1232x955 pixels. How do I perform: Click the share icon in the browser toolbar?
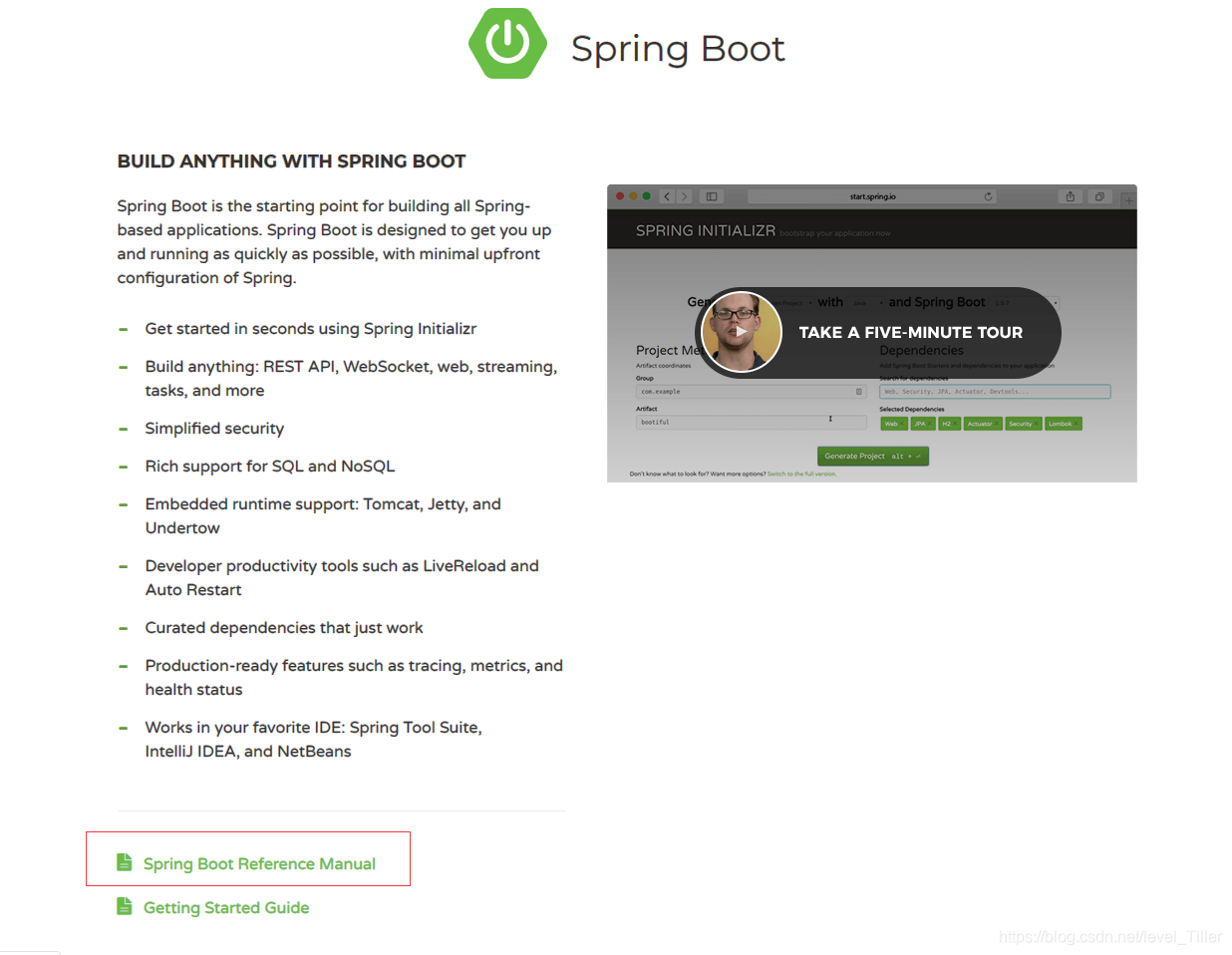pyautogui.click(x=1071, y=196)
